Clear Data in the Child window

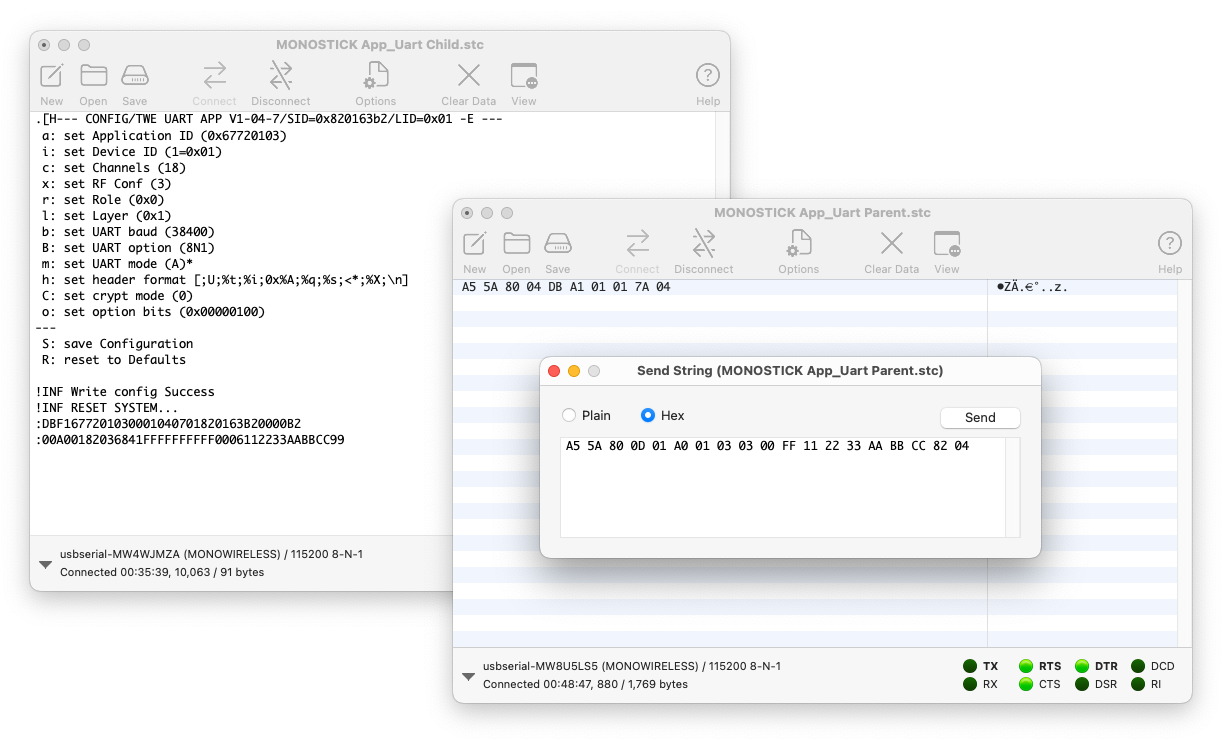[468, 77]
